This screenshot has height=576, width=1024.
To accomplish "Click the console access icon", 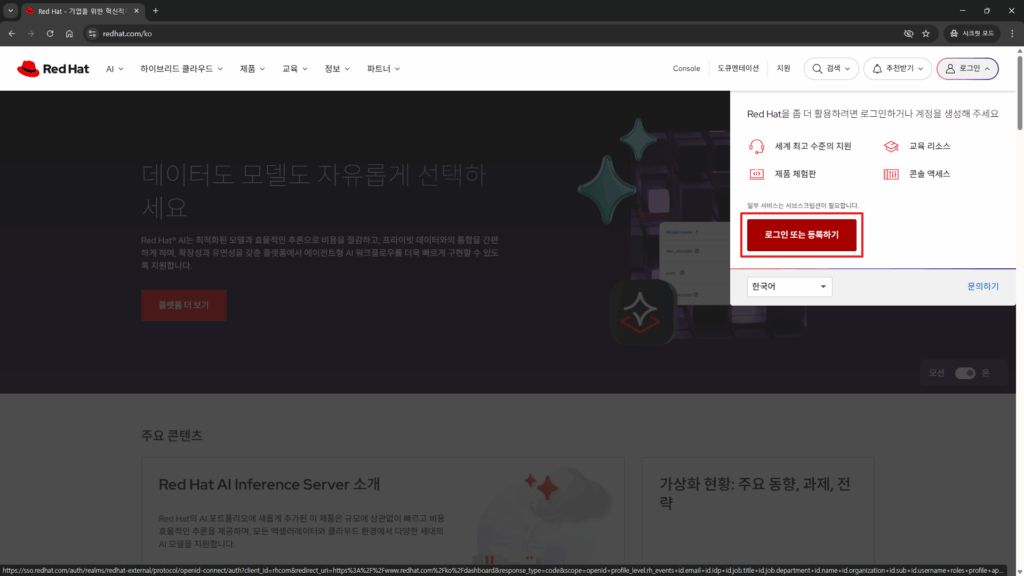I will tap(890, 174).
